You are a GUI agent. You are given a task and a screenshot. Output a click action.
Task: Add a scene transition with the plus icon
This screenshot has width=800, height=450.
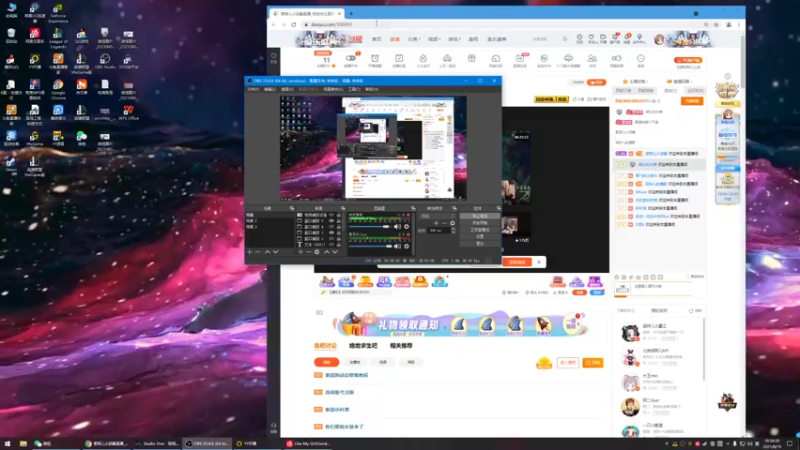pos(436,223)
